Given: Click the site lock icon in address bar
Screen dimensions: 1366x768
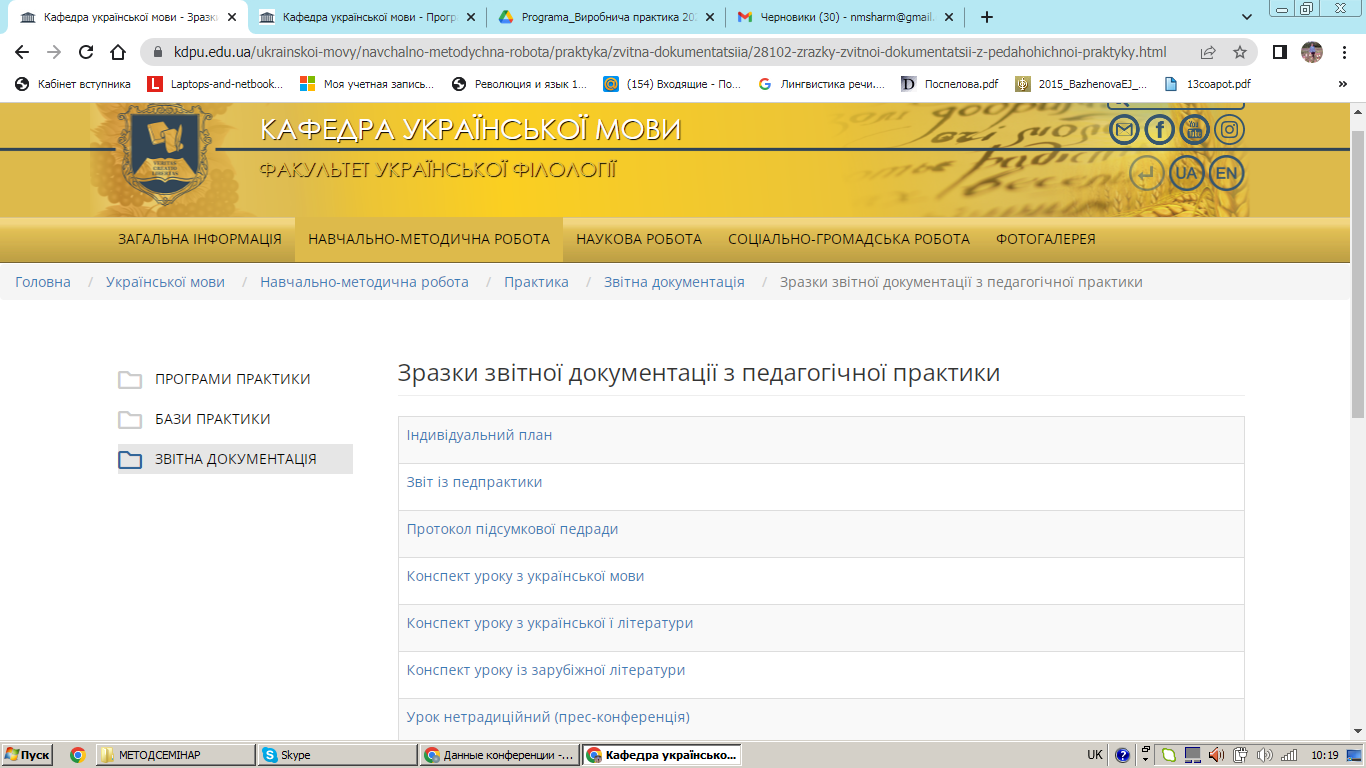Looking at the screenshot, I should point(157,52).
